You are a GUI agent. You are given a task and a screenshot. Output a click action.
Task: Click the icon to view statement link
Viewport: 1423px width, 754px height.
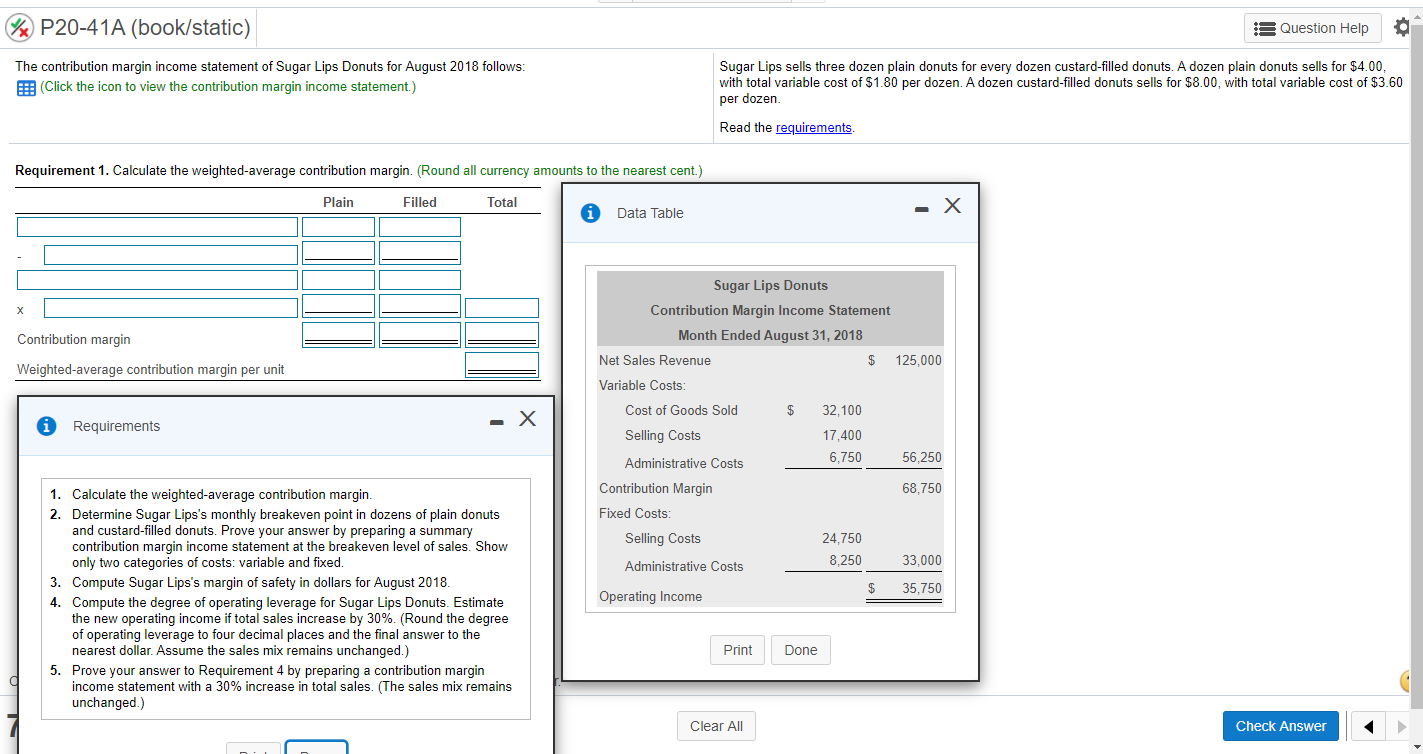(228, 87)
